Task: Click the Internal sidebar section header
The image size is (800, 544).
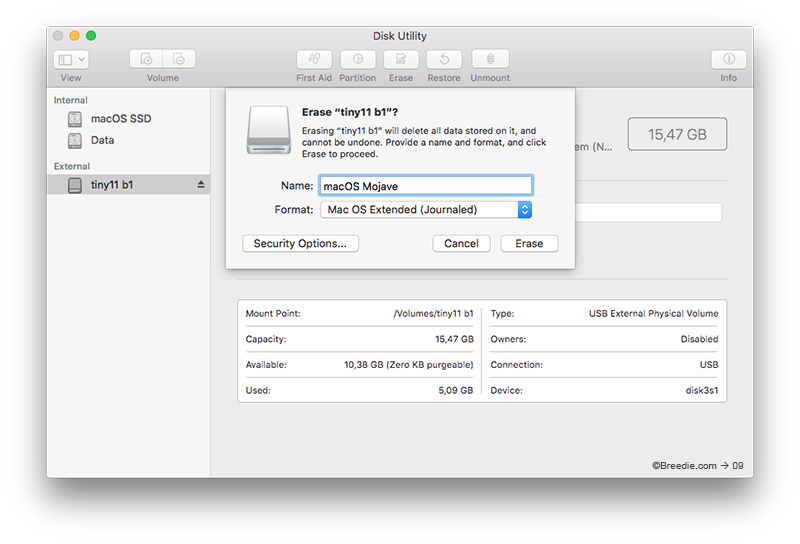Action: [x=70, y=100]
